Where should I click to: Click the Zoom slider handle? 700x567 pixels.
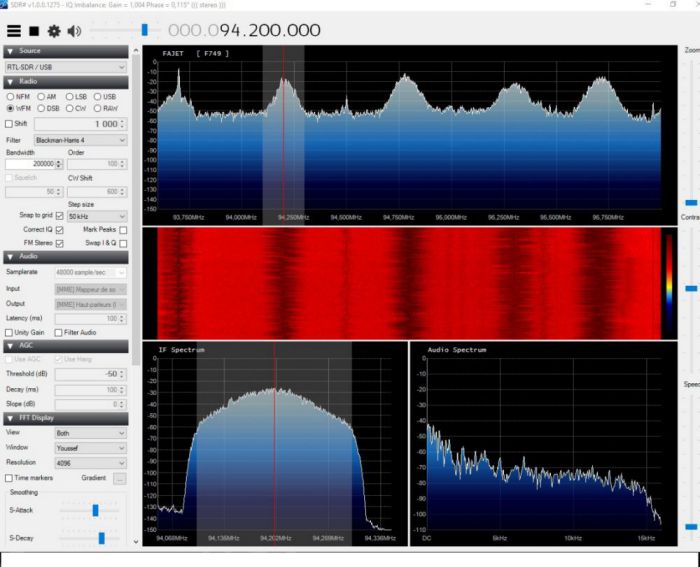pyautogui.click(x=691, y=203)
